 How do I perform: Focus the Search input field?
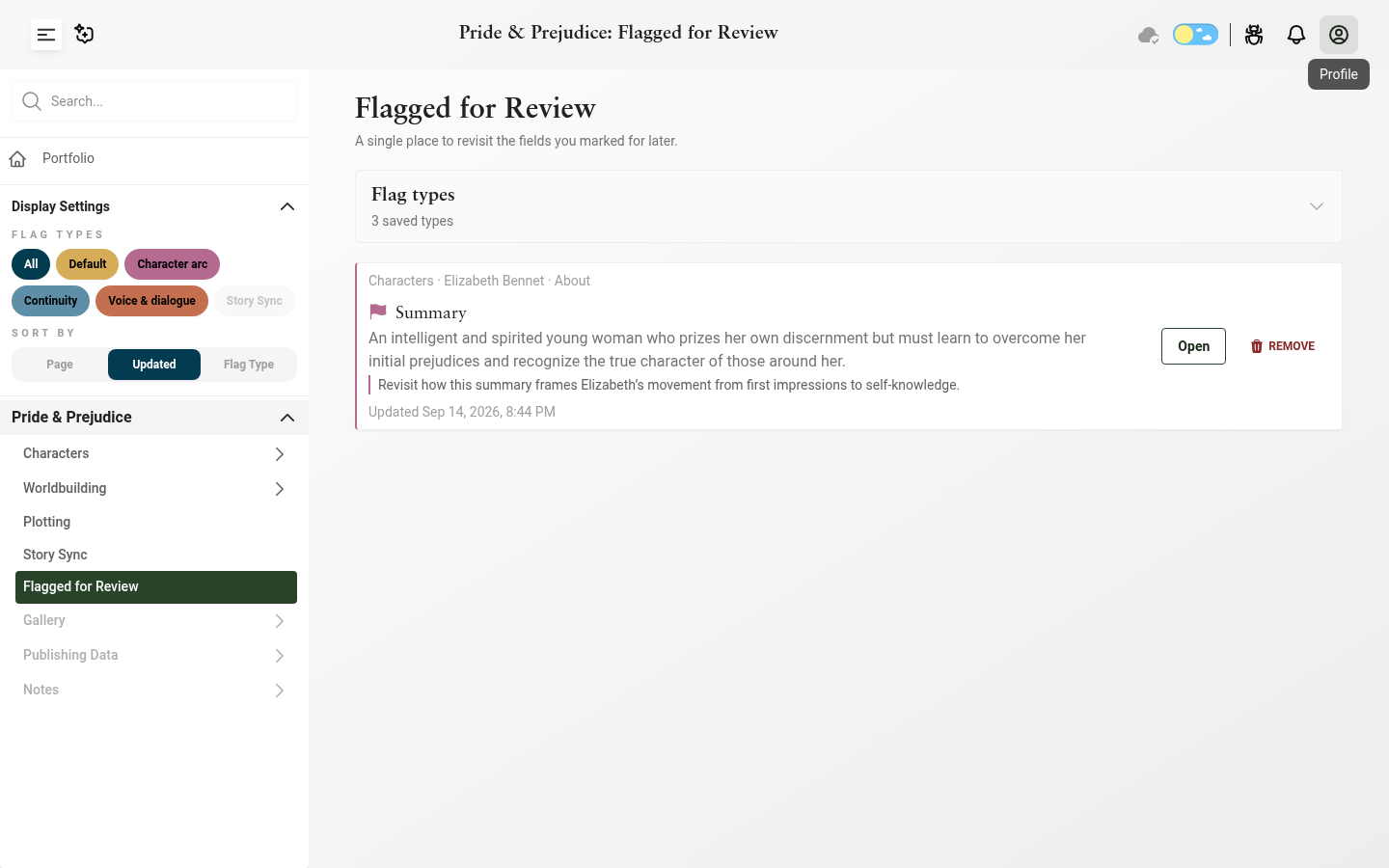tap(154, 101)
